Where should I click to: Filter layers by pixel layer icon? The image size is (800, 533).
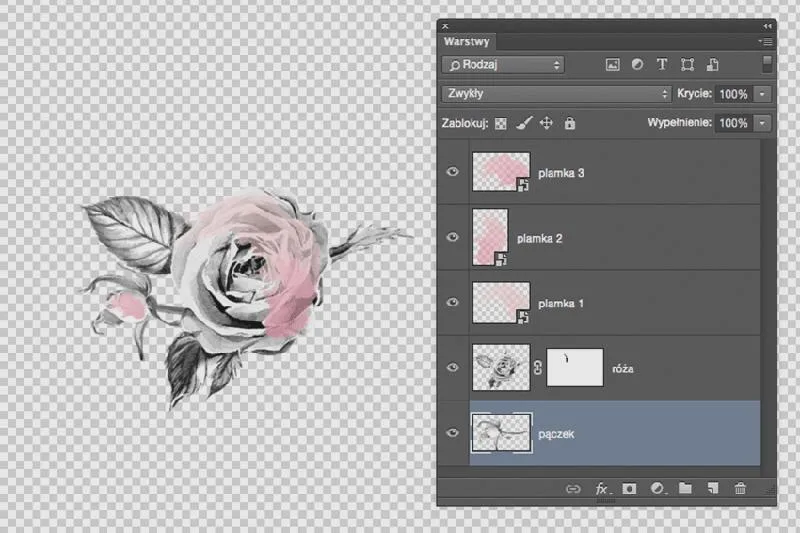click(x=612, y=65)
